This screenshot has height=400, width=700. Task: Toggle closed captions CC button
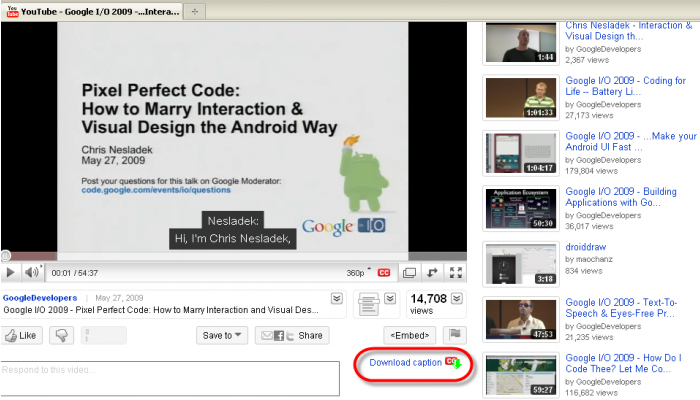pyautogui.click(x=384, y=273)
